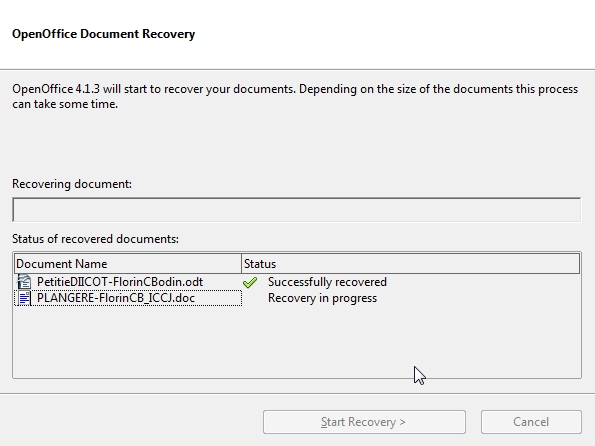Click the divider between Document Name and Status headers
This screenshot has height=446, width=595.
(241, 264)
